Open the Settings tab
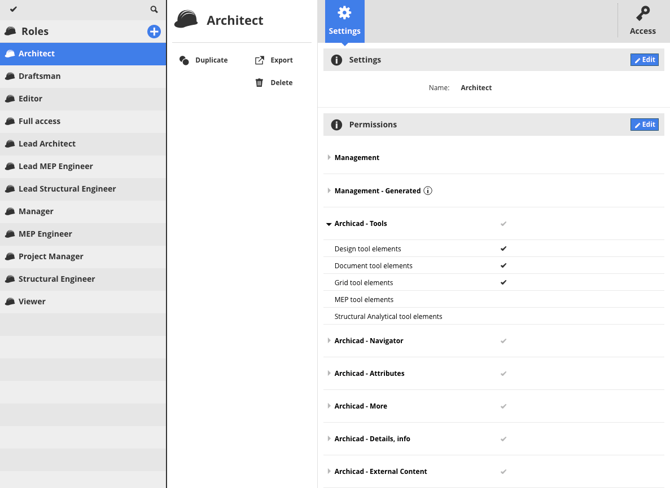 coord(344,21)
